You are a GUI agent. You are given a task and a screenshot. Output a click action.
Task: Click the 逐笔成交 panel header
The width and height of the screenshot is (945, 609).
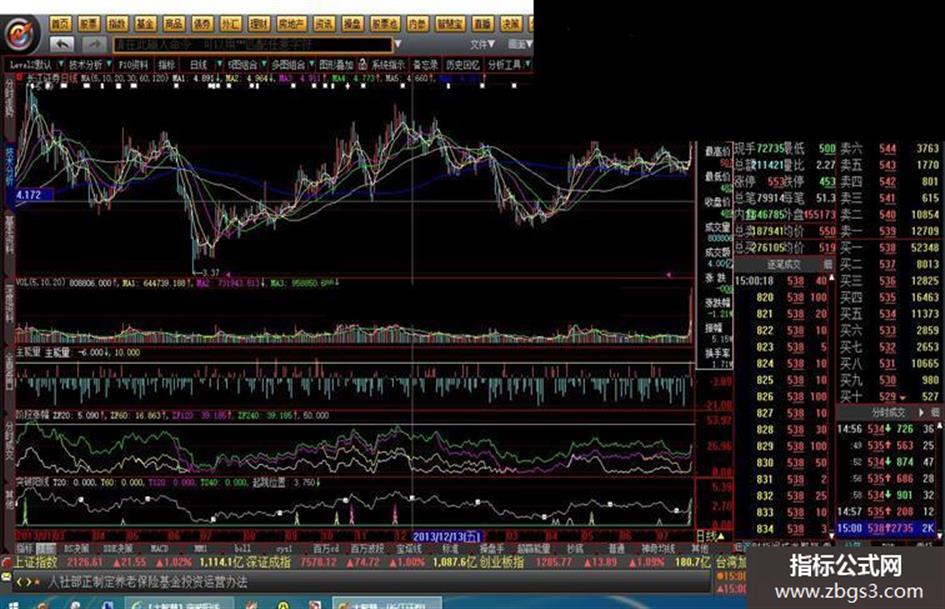tap(783, 264)
